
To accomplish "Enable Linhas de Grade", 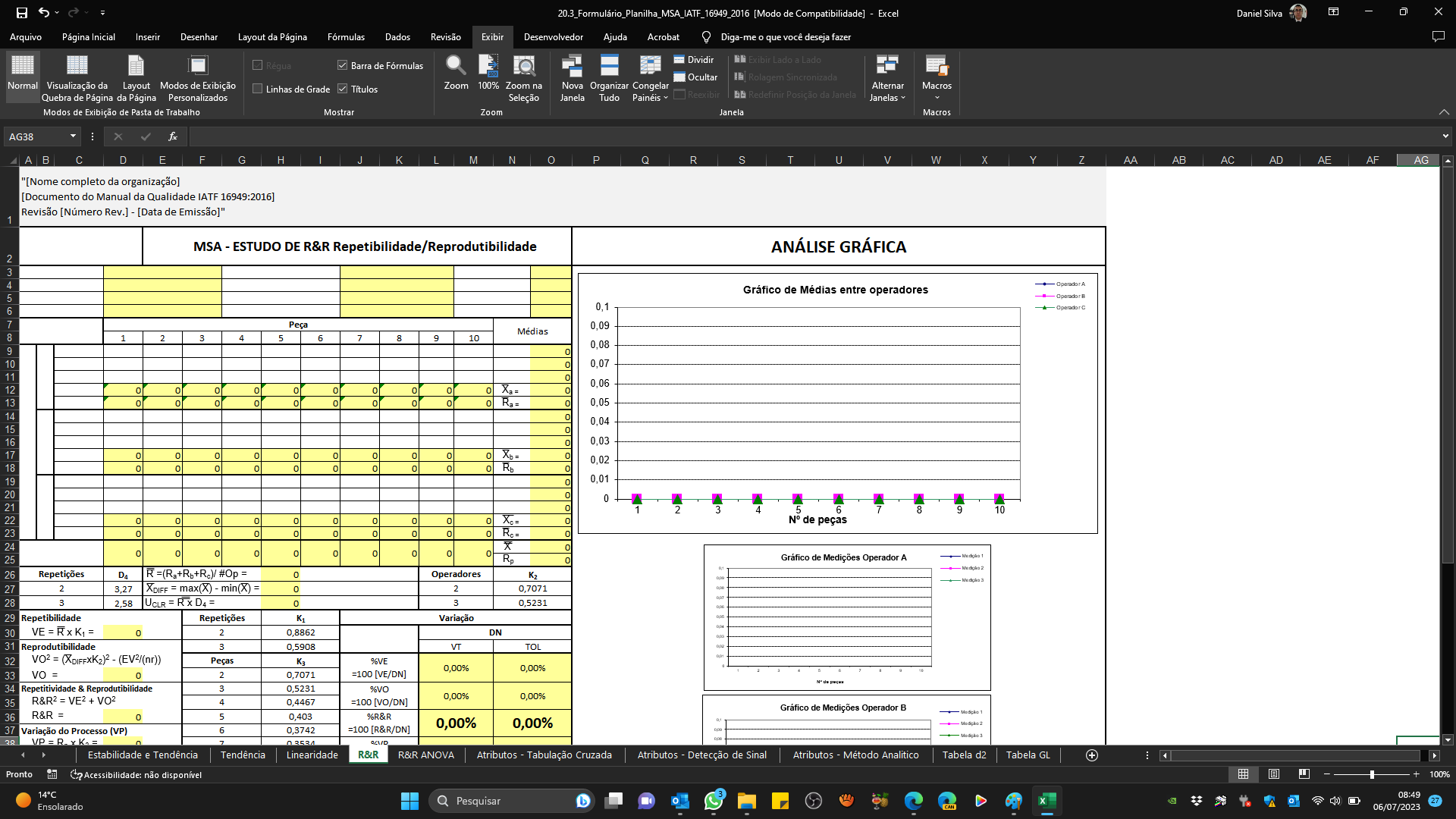I will click(259, 89).
